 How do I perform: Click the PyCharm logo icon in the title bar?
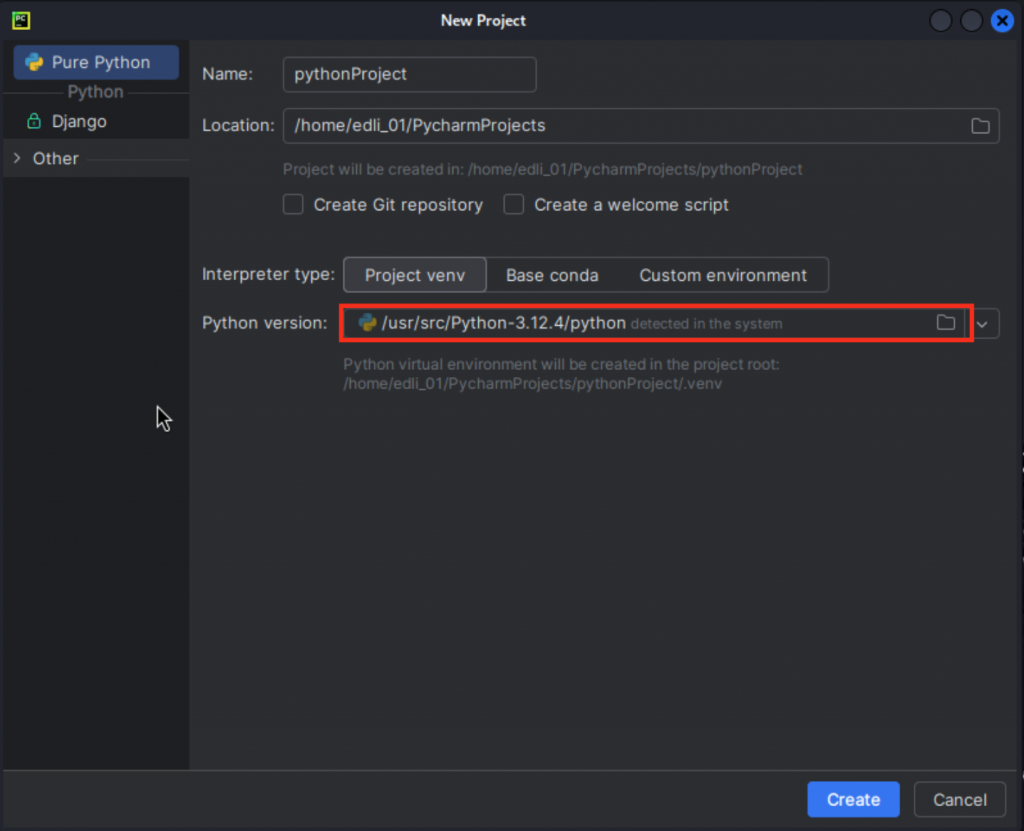coord(21,20)
